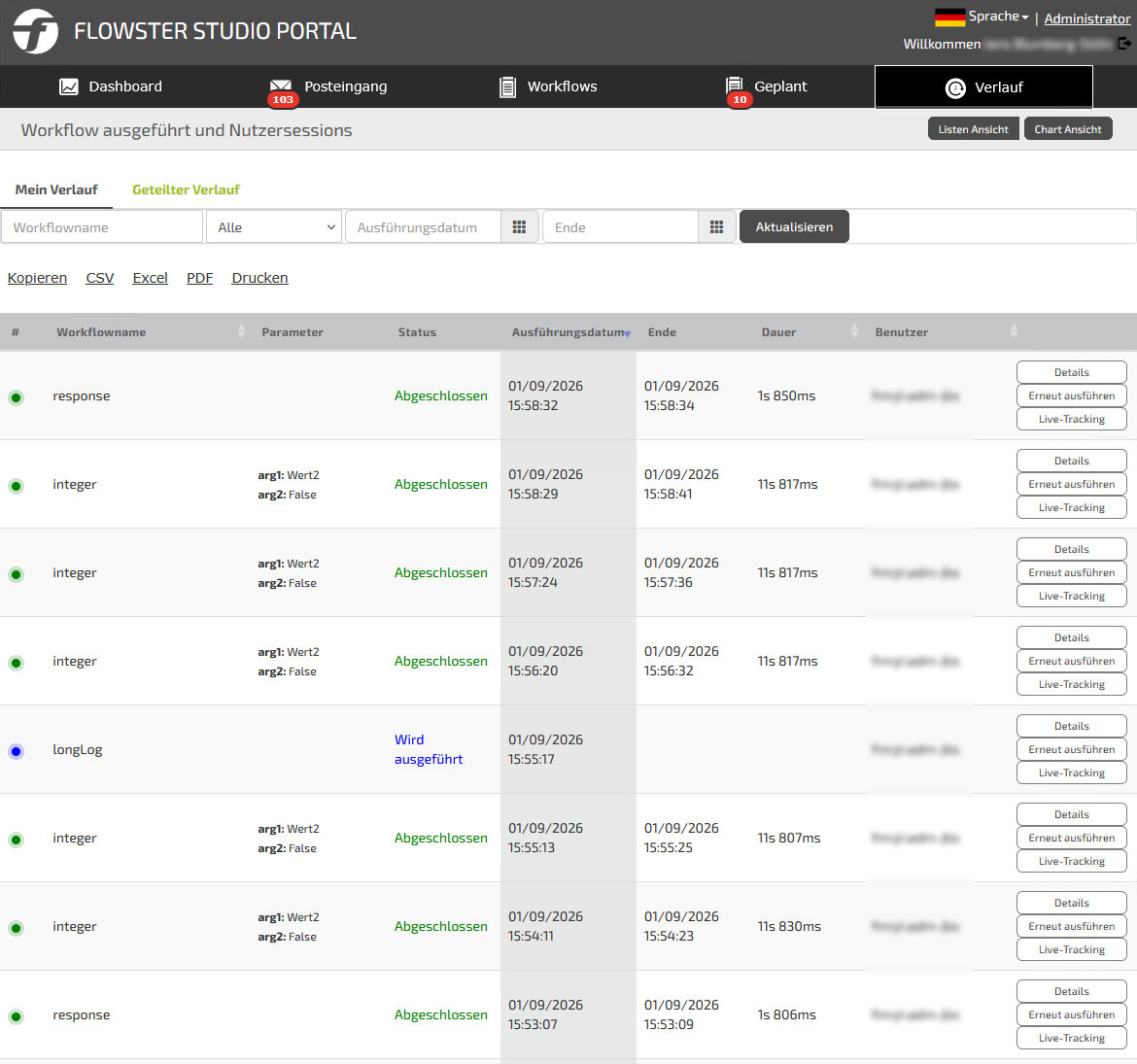The height and width of the screenshot is (1064, 1137).
Task: Open Details for integer at 15:54:11
Action: (x=1072, y=903)
